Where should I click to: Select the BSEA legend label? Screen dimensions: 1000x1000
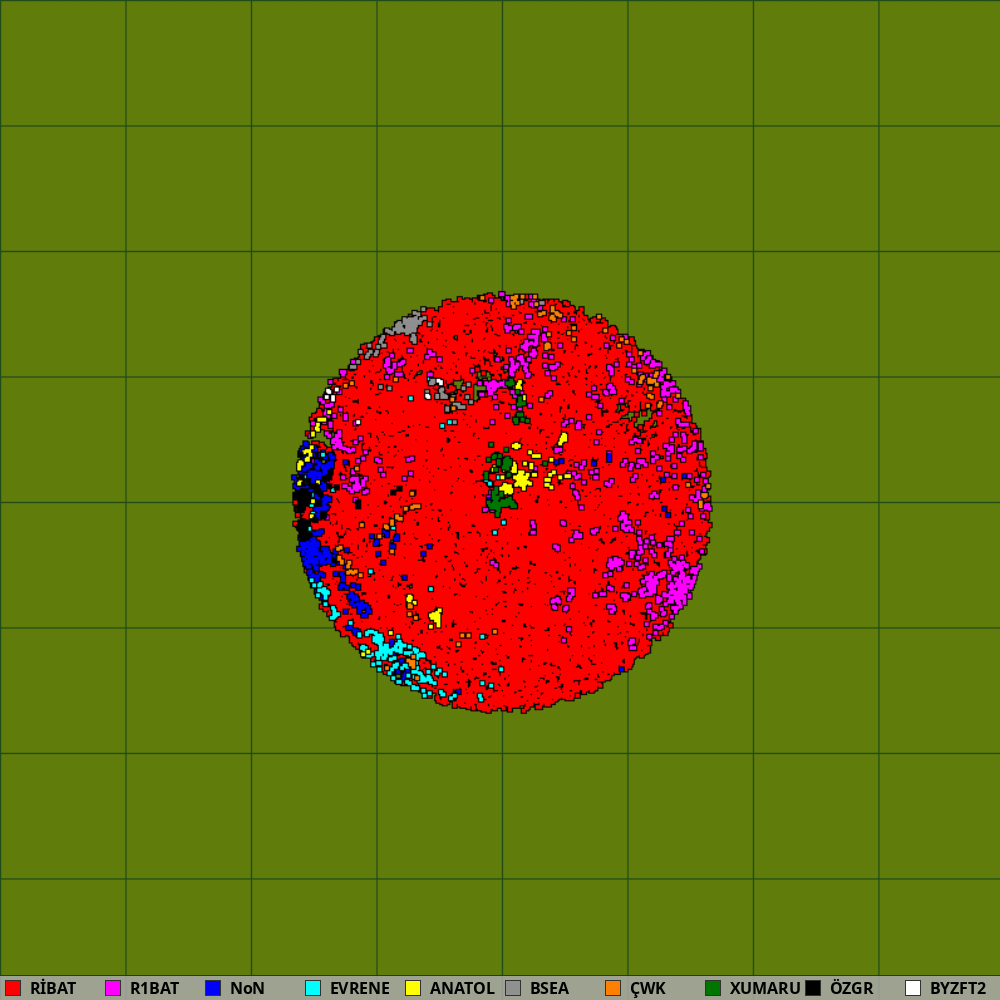click(550, 988)
